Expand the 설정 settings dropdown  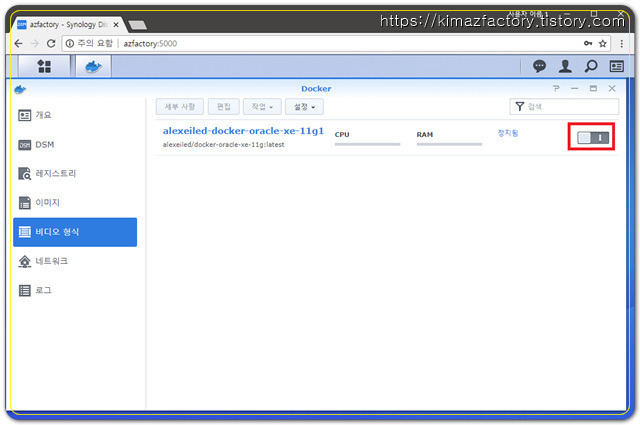point(304,107)
